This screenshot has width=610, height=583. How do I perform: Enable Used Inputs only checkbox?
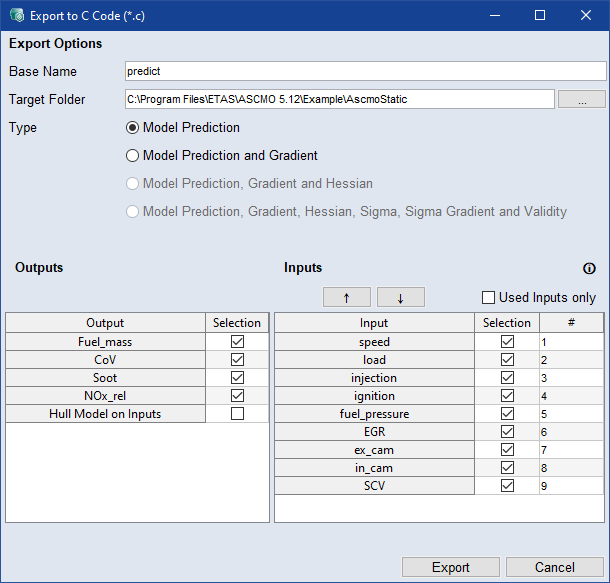pyautogui.click(x=489, y=297)
